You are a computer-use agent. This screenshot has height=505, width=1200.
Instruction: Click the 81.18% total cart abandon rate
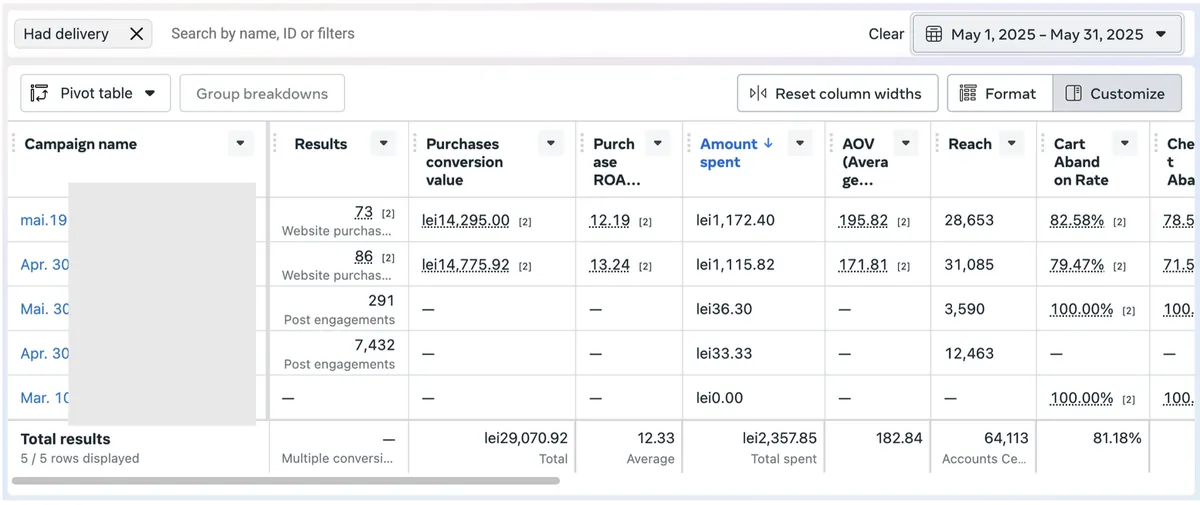pyautogui.click(x=1115, y=438)
